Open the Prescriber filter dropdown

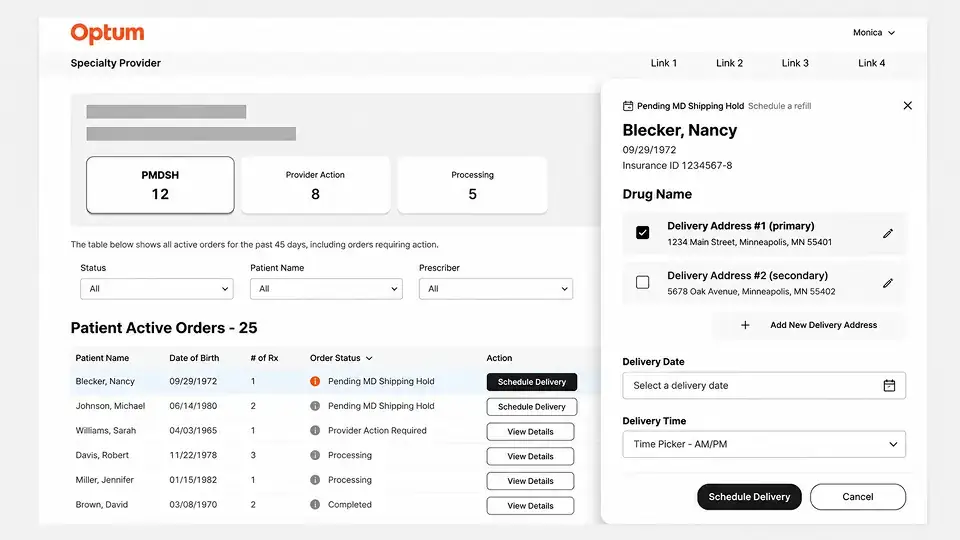coord(496,289)
